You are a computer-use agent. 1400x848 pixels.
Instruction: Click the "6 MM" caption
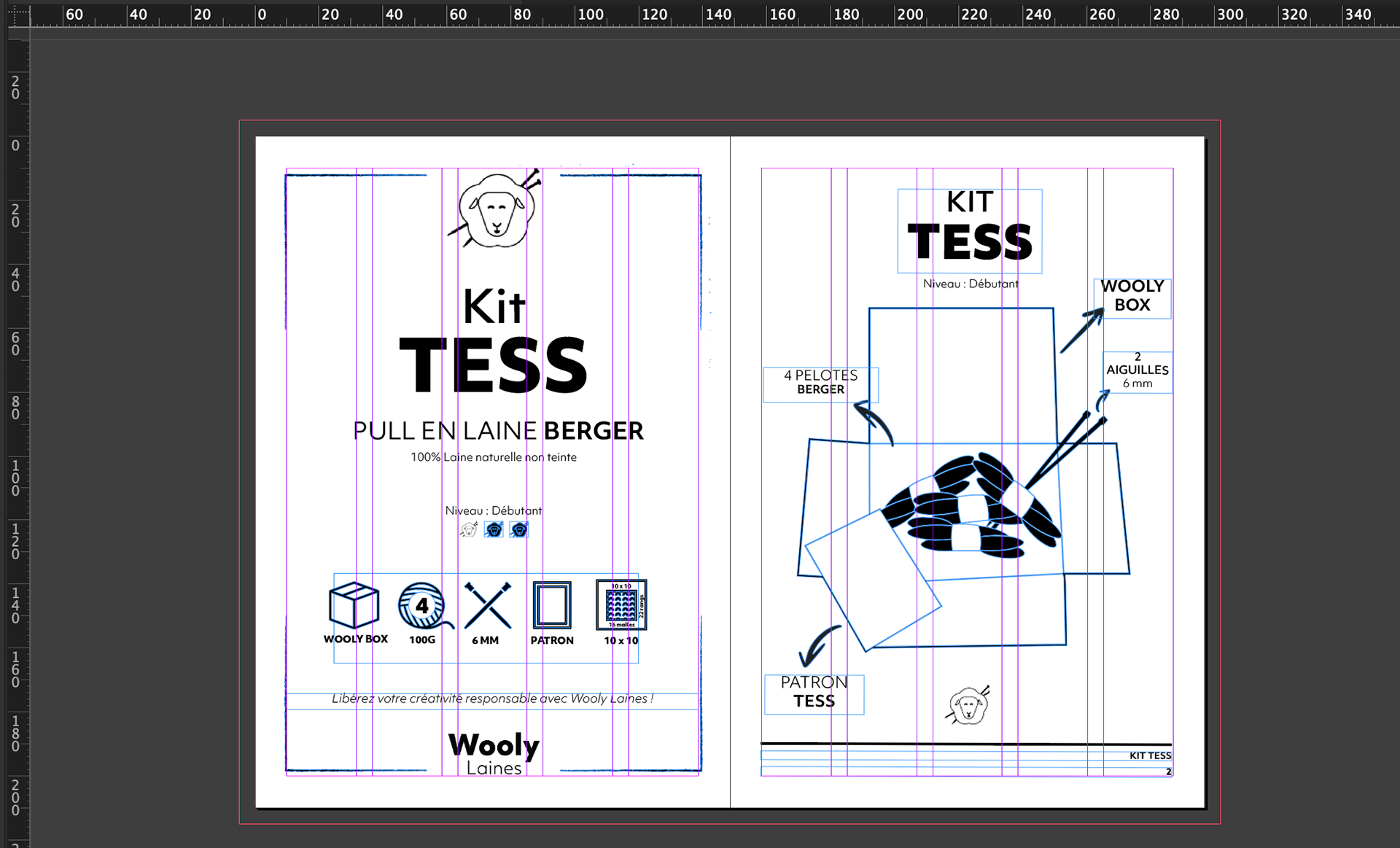[x=485, y=640]
